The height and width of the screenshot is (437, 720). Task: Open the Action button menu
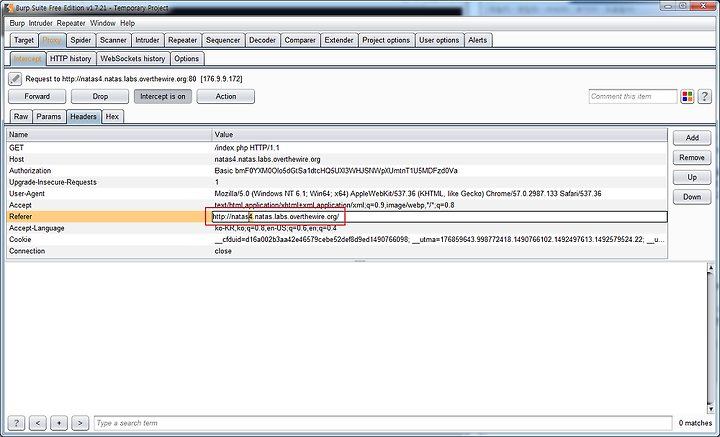[x=225, y=96]
